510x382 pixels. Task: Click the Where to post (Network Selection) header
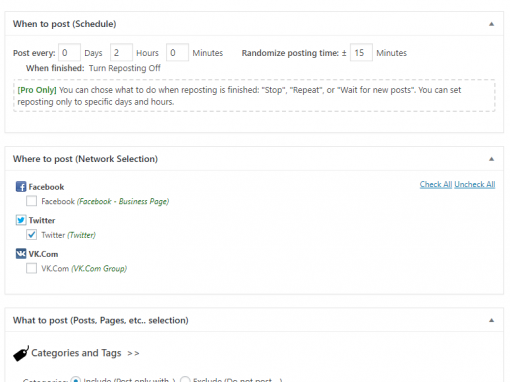85,159
